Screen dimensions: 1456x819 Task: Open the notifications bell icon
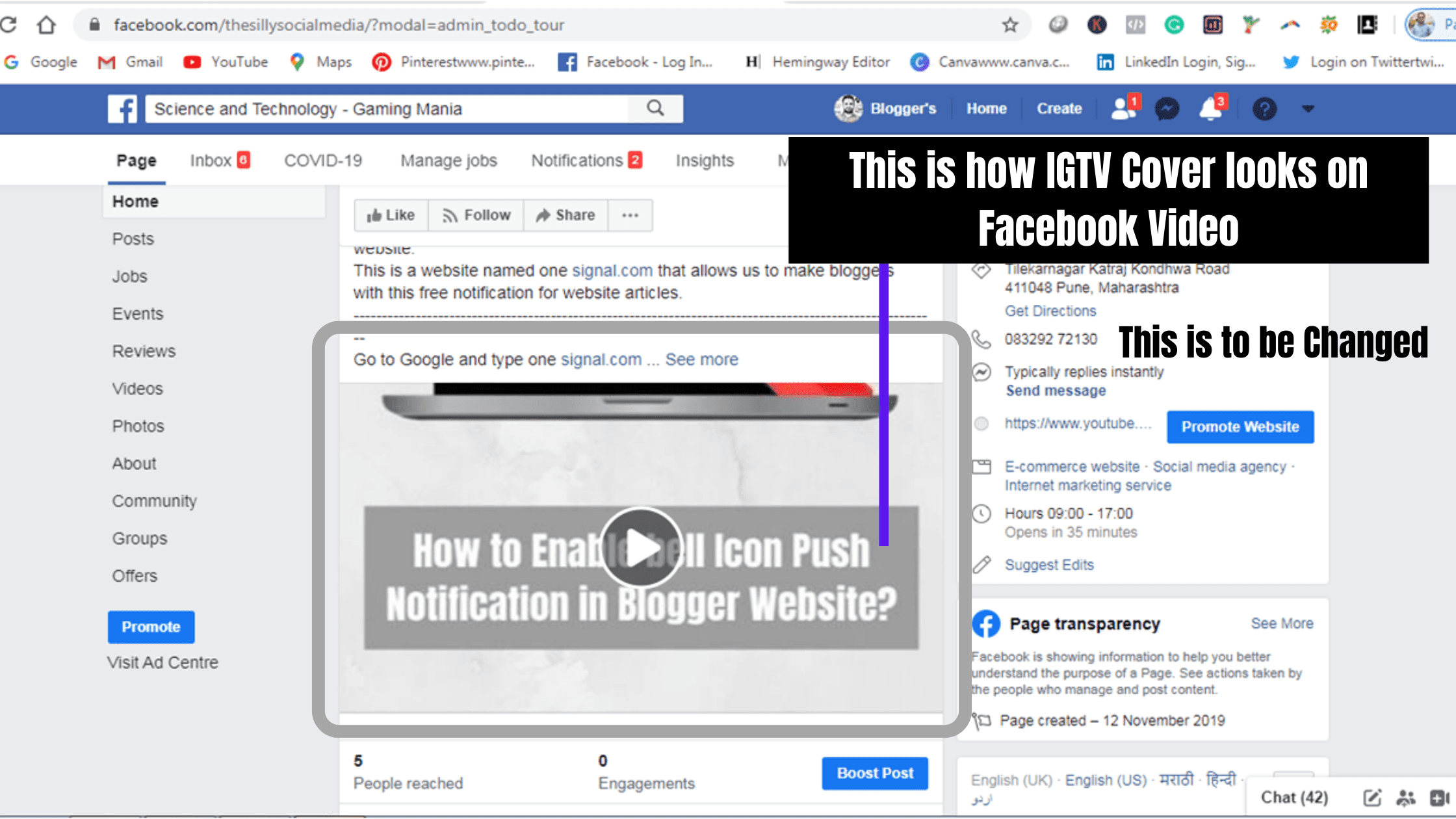pos(1211,108)
